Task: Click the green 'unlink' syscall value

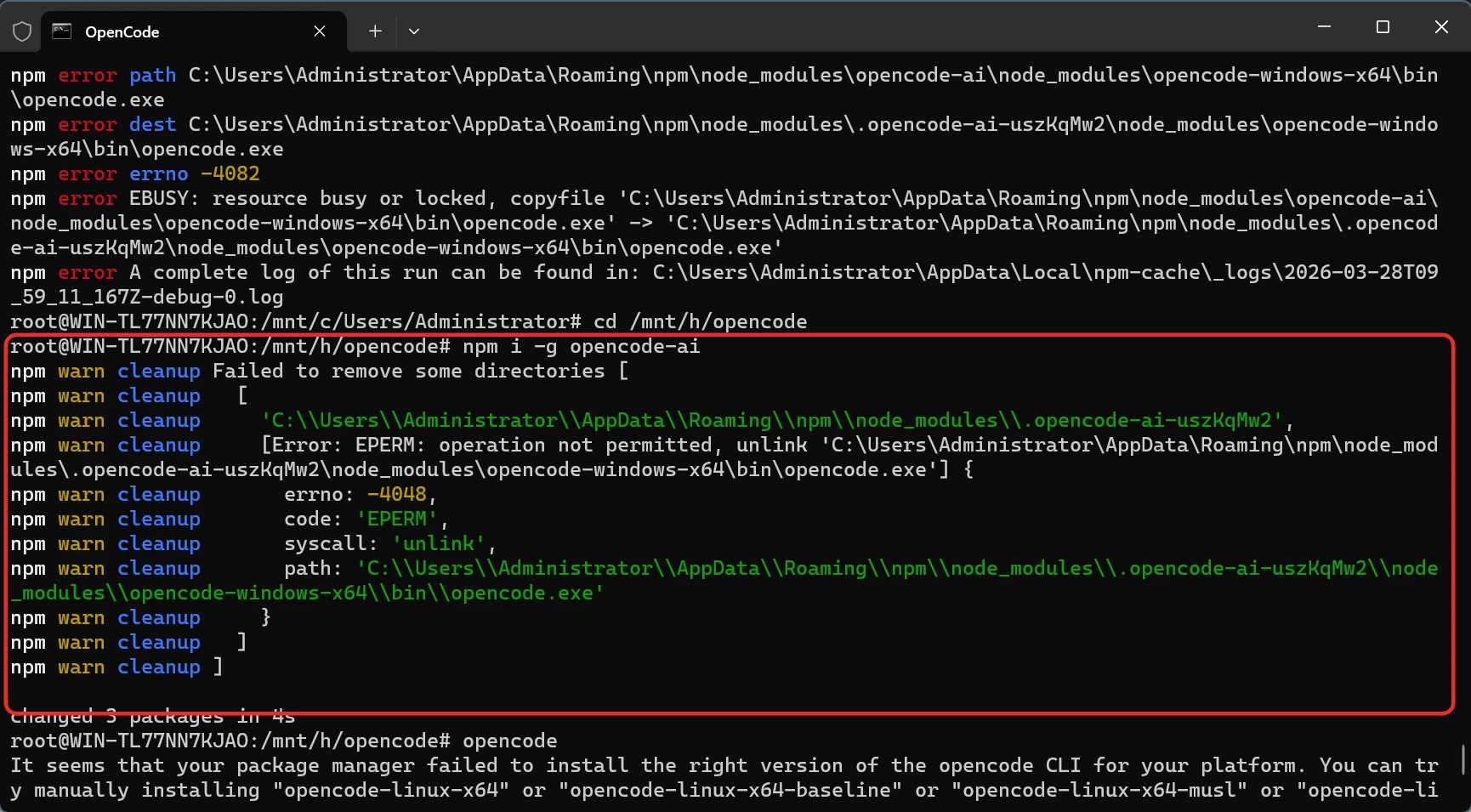Action: point(439,544)
